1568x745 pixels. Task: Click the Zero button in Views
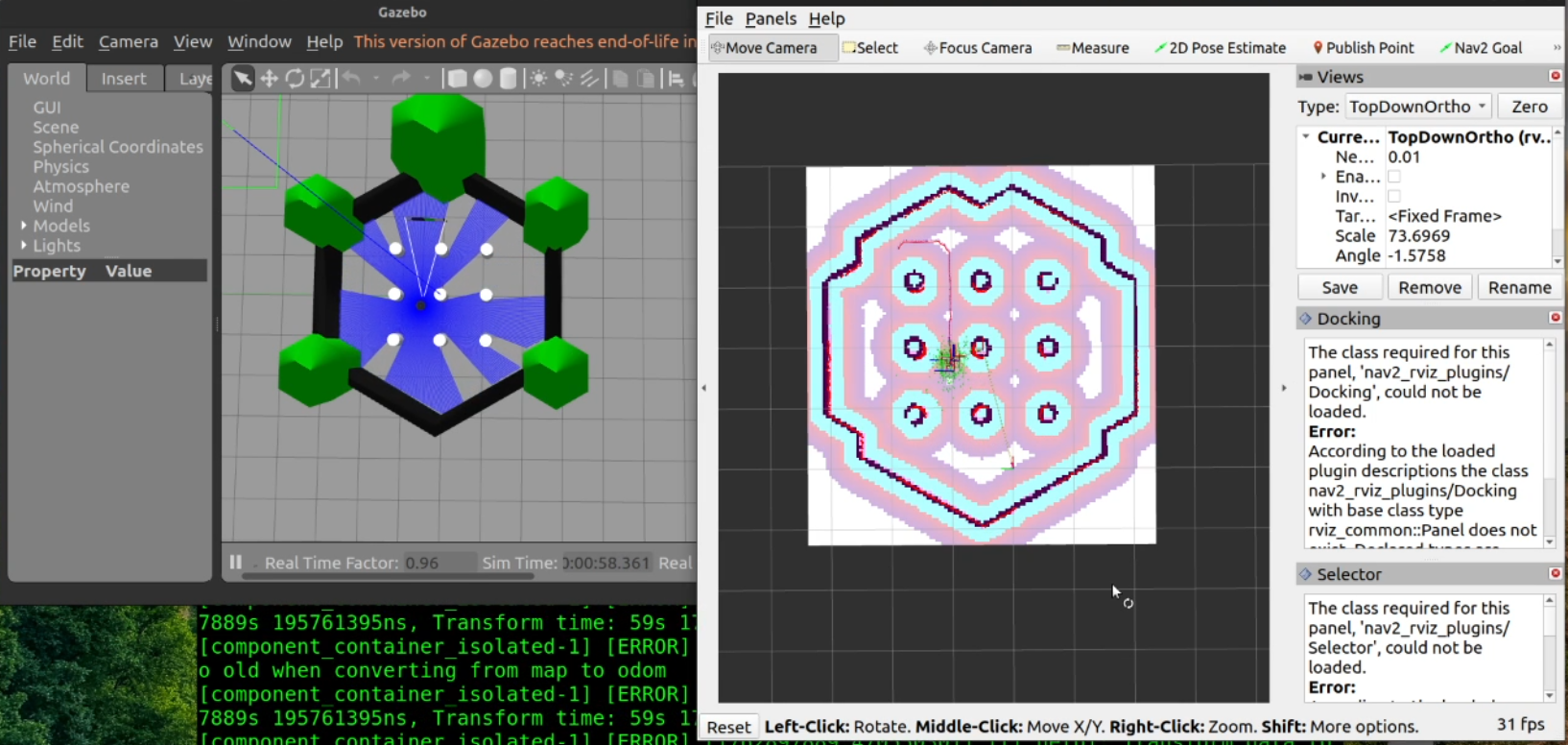point(1529,107)
